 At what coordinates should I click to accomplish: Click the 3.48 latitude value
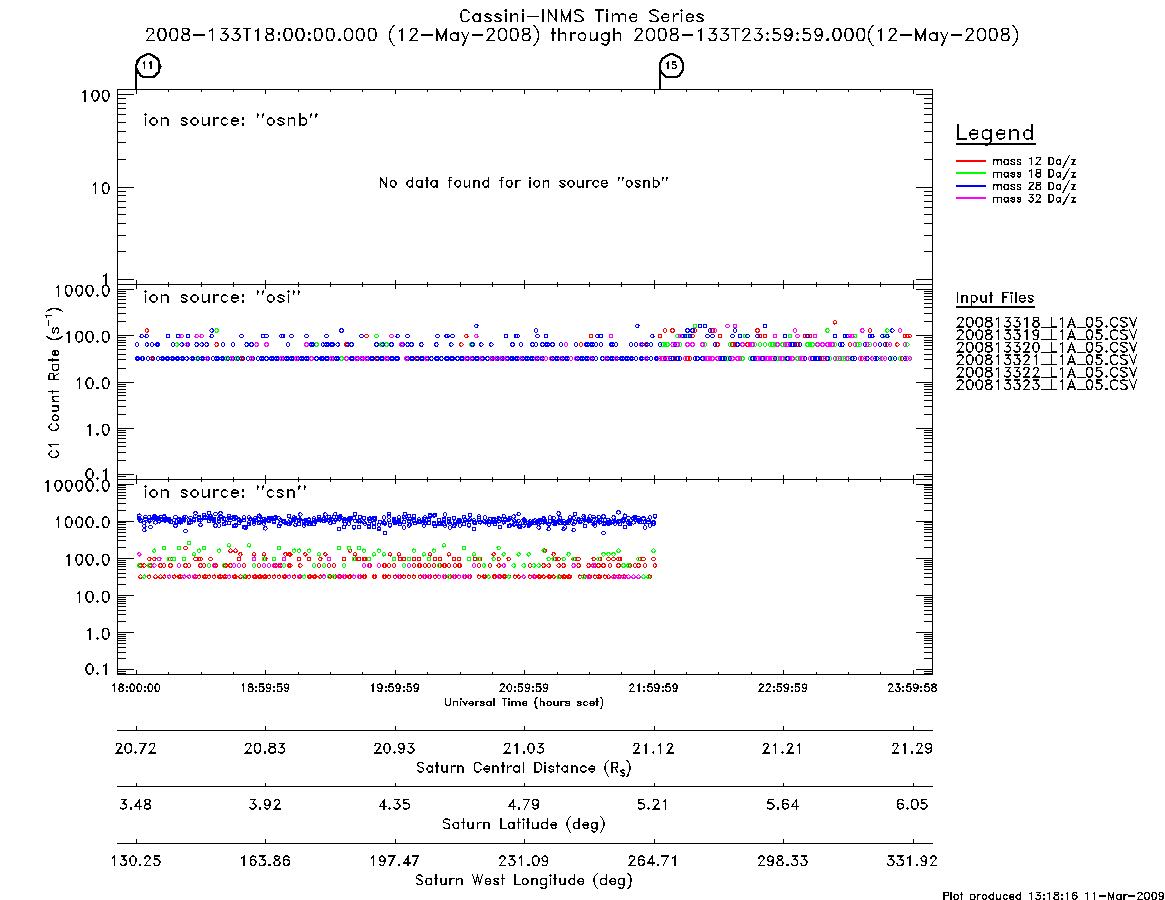click(136, 805)
